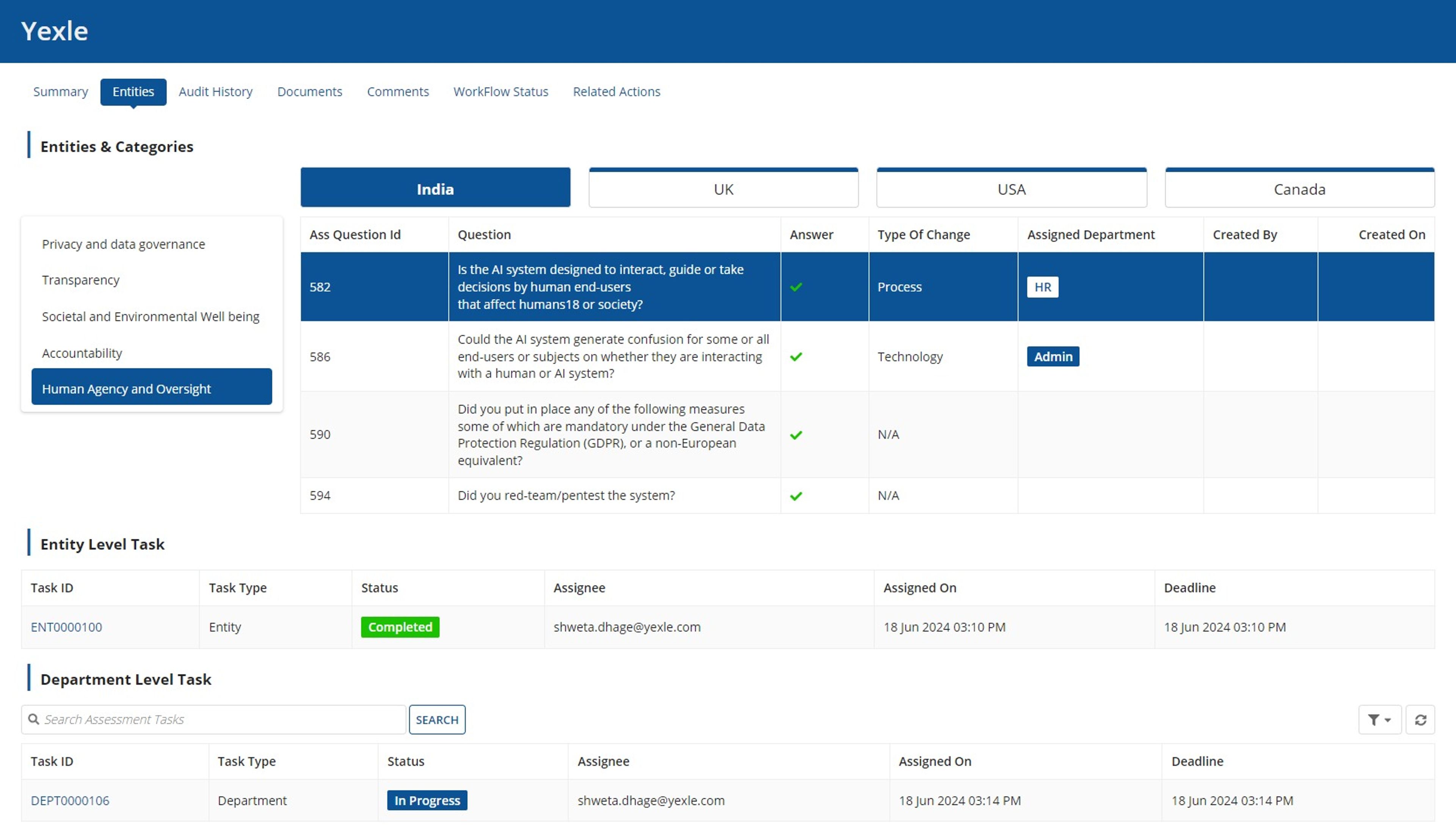The height and width of the screenshot is (837, 1456).
Task: Select the India entity tab
Action: [x=436, y=188]
